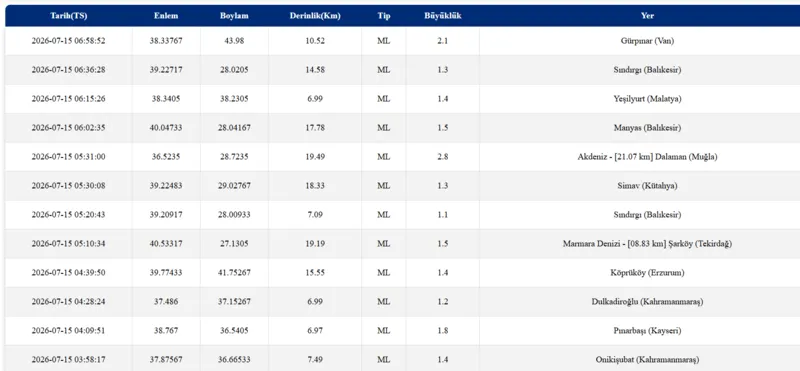Select location Pınarbaşı (Kayseri)
Viewport: 800px width, 371px height.
[x=647, y=331]
